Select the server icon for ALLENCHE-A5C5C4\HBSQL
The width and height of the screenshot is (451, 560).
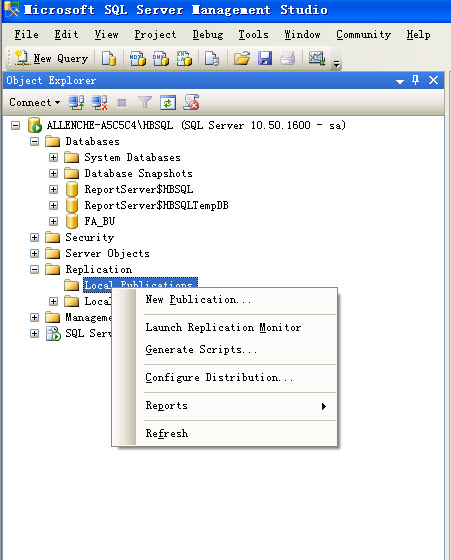pos(35,125)
